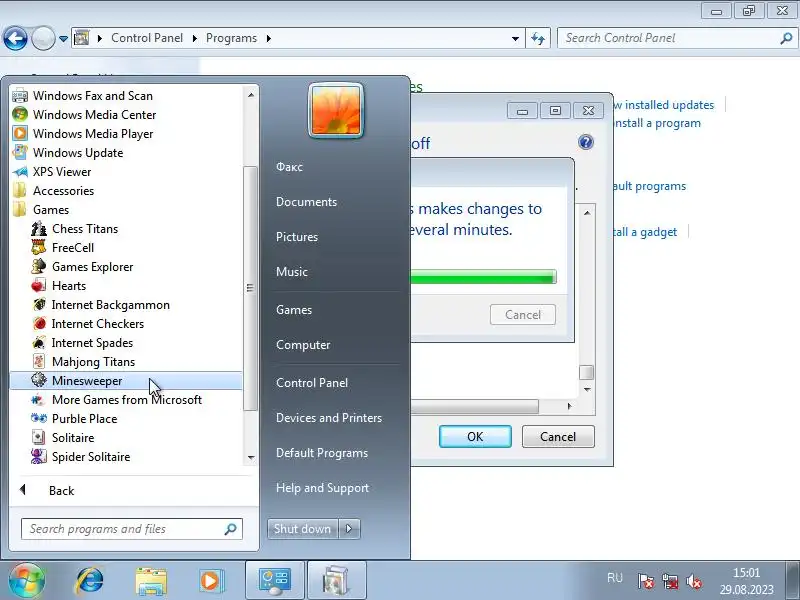Open XPS Viewer icon
Viewport: 800px width, 600px height.
tap(20, 171)
